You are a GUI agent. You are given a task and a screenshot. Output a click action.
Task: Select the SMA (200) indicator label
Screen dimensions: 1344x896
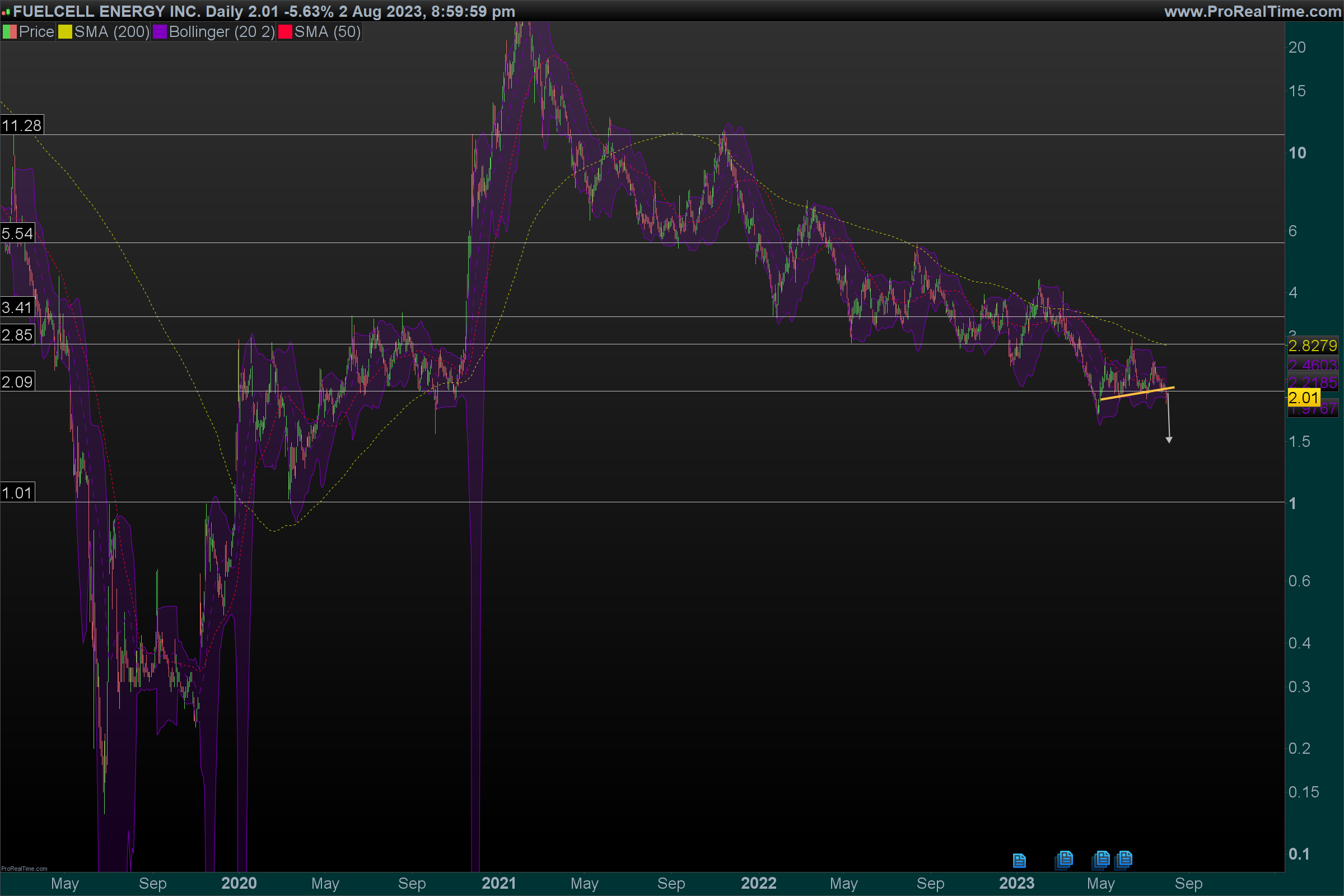click(111, 32)
